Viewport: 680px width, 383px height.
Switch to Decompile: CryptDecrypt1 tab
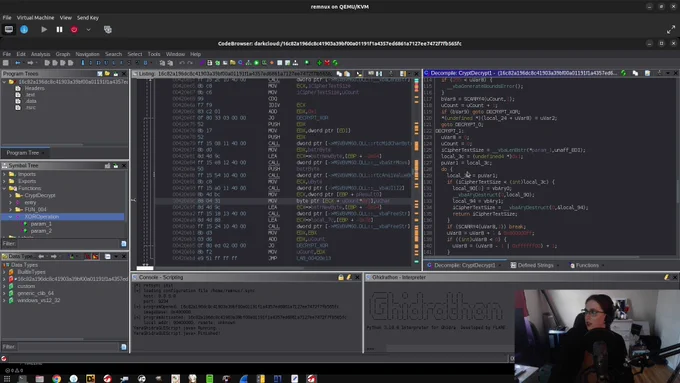[x=464, y=265]
